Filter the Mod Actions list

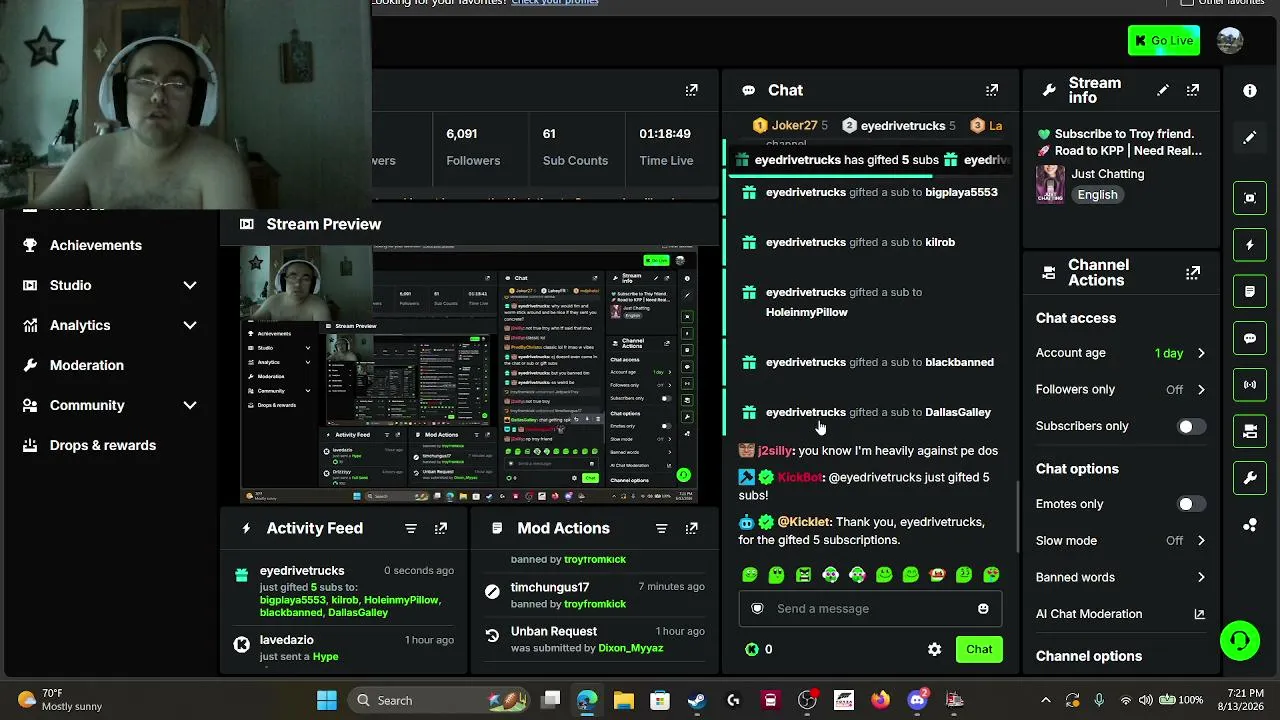(x=661, y=528)
